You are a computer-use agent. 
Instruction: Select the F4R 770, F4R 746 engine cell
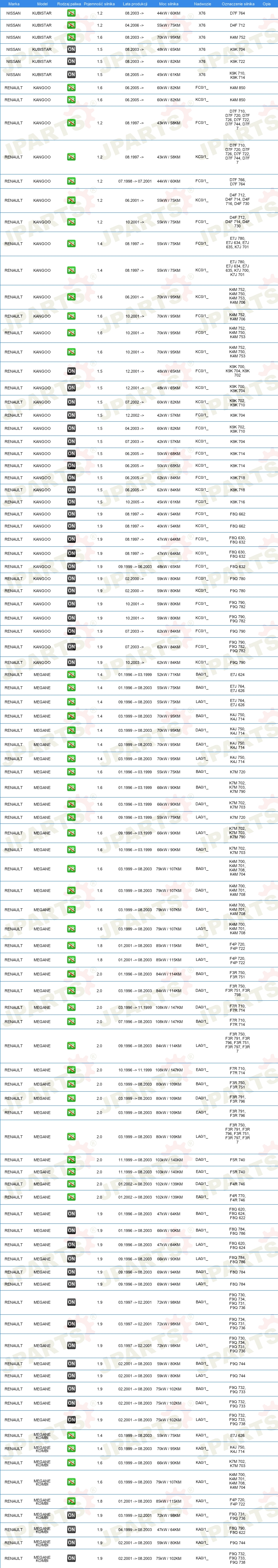pos(238,1197)
